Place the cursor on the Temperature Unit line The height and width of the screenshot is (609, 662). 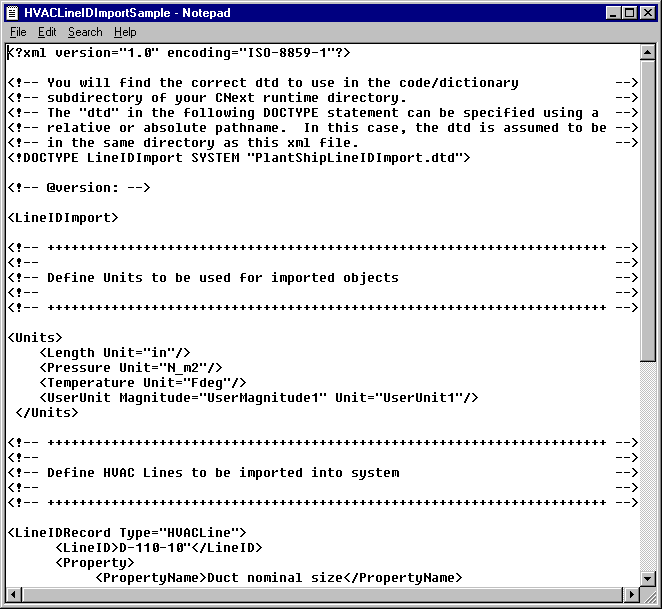(x=142, y=383)
